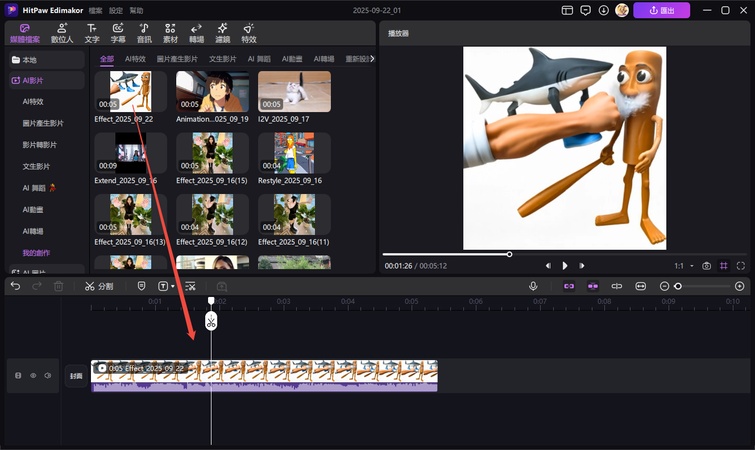This screenshot has width=755, height=450.
Task: Switch to the 圖片產生影片 tab
Action: point(177,59)
